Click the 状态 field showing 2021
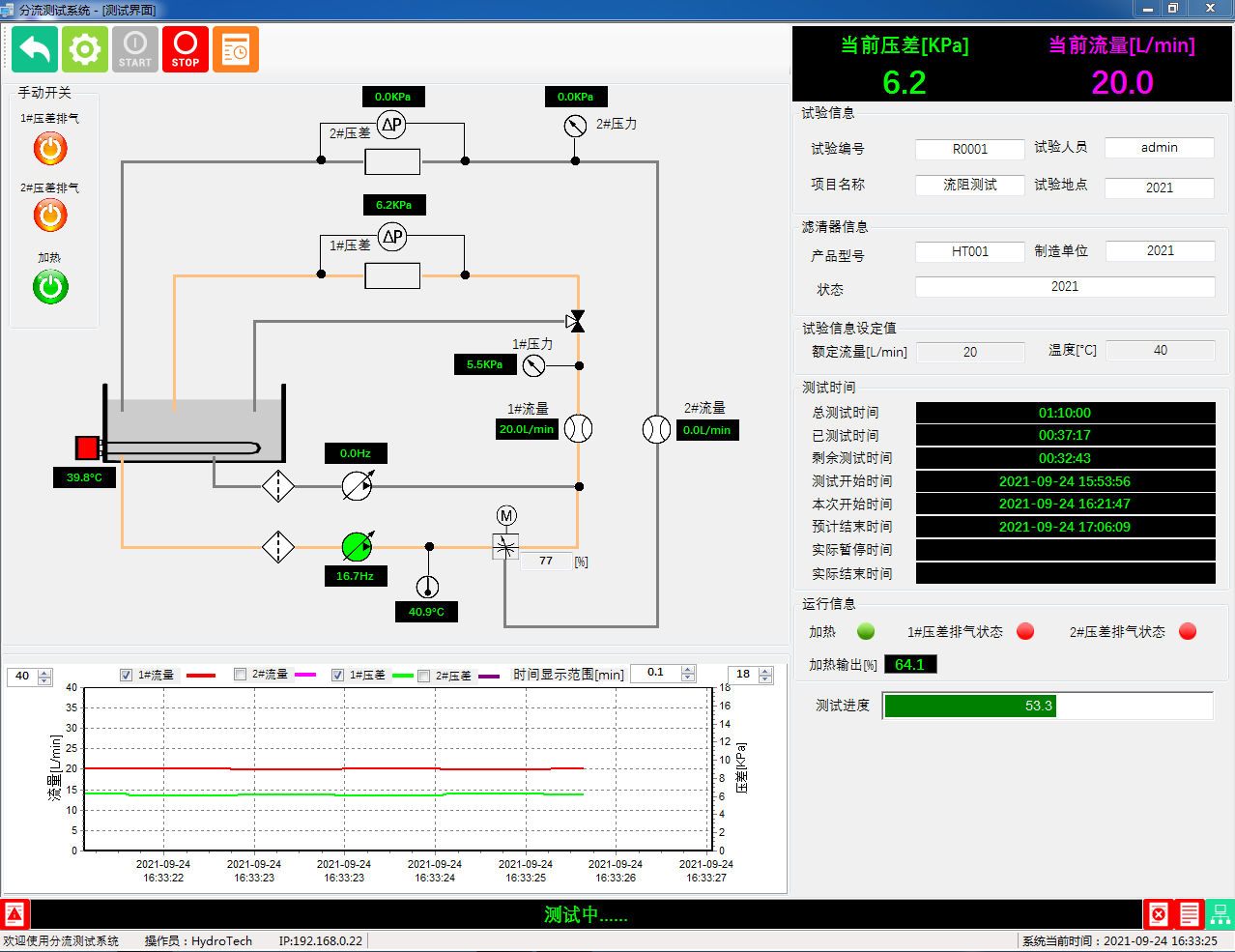The height and width of the screenshot is (952, 1235). pos(1065,286)
